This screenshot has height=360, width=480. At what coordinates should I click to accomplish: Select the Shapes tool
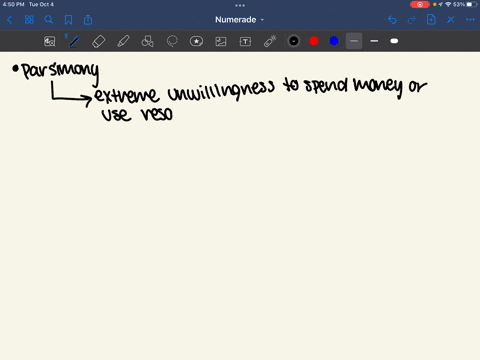click(147, 41)
